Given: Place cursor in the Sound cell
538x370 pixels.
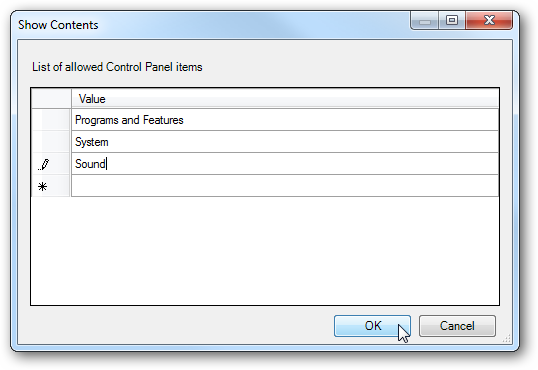Looking at the screenshot, I should (x=285, y=164).
